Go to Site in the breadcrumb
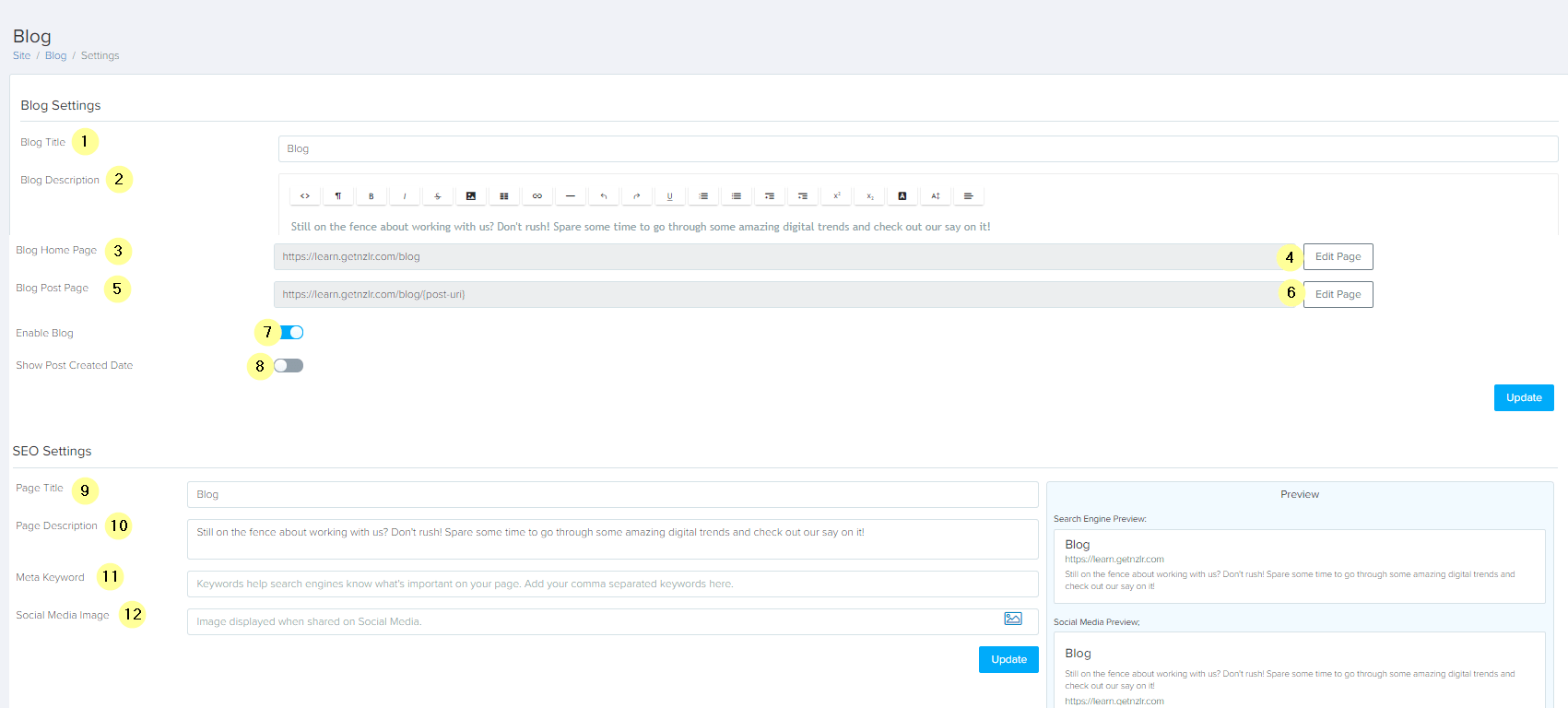The height and width of the screenshot is (708, 1568). tap(21, 55)
